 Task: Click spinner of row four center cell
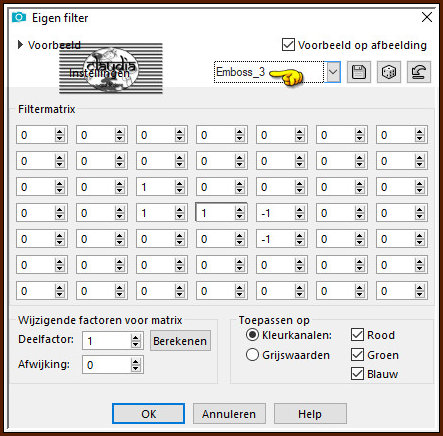click(x=240, y=213)
